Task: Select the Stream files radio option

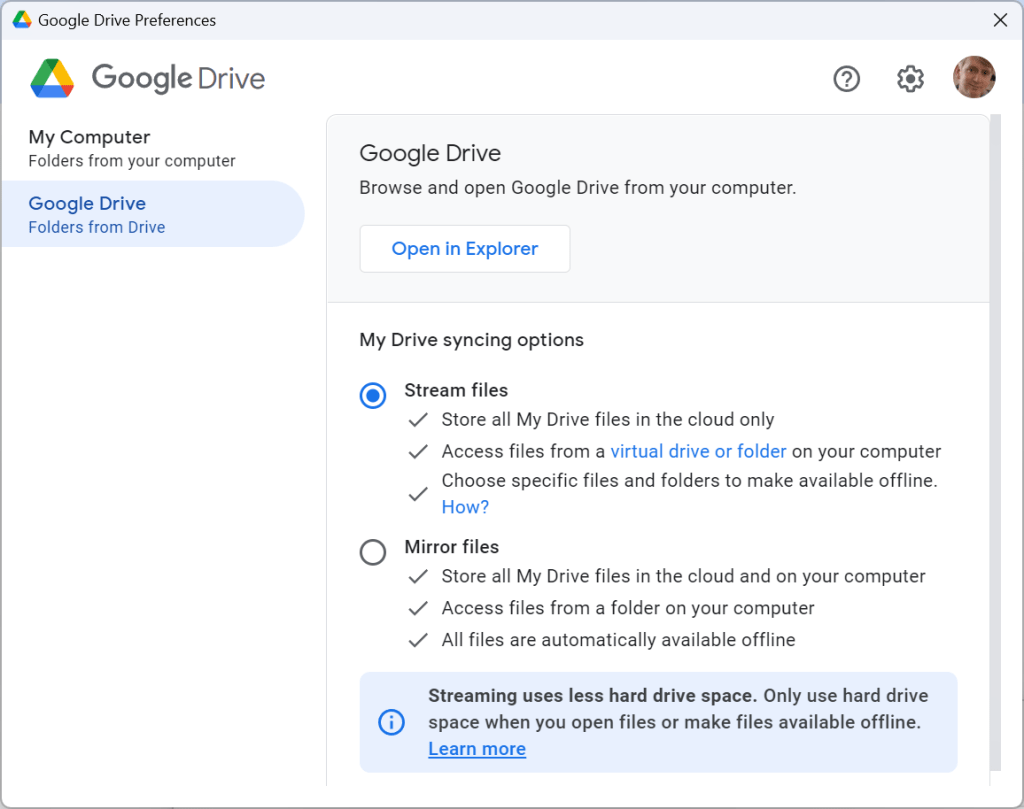Action: (373, 396)
